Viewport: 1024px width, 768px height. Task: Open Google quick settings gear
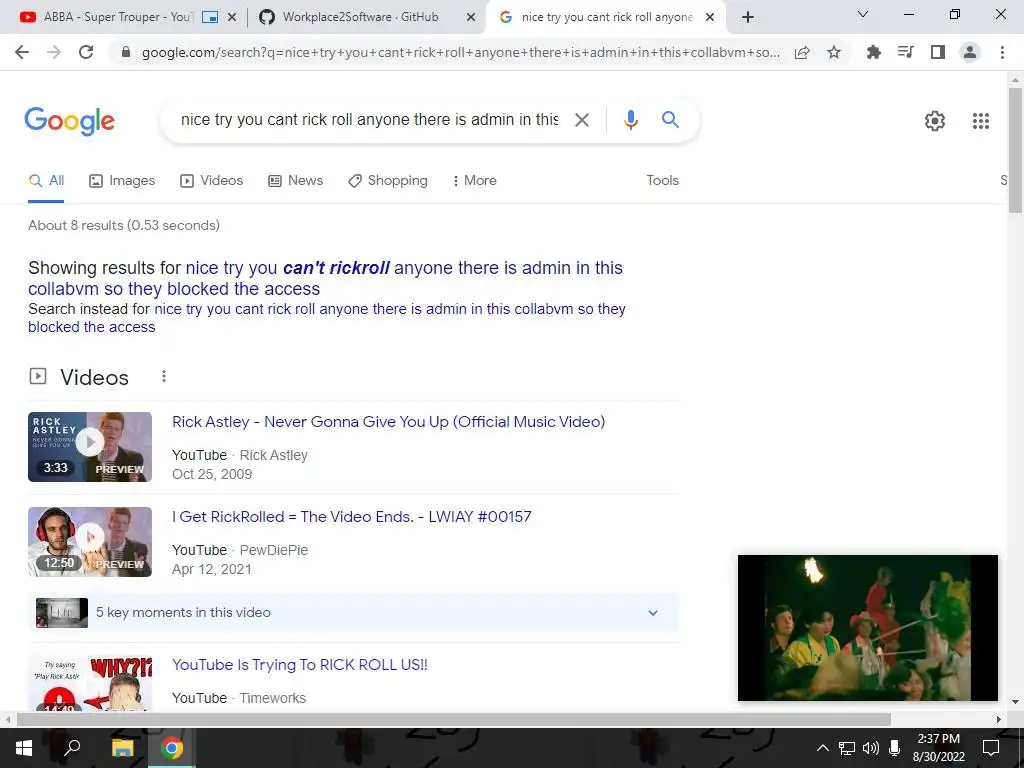click(935, 121)
